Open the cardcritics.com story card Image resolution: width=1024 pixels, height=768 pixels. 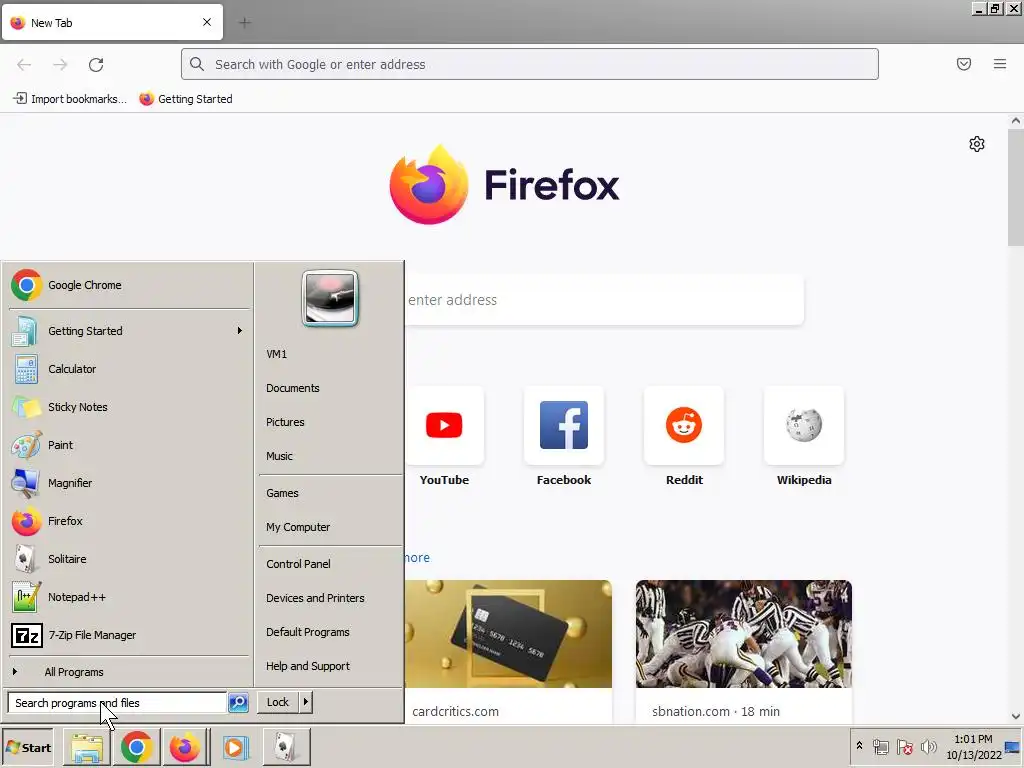[x=508, y=651]
